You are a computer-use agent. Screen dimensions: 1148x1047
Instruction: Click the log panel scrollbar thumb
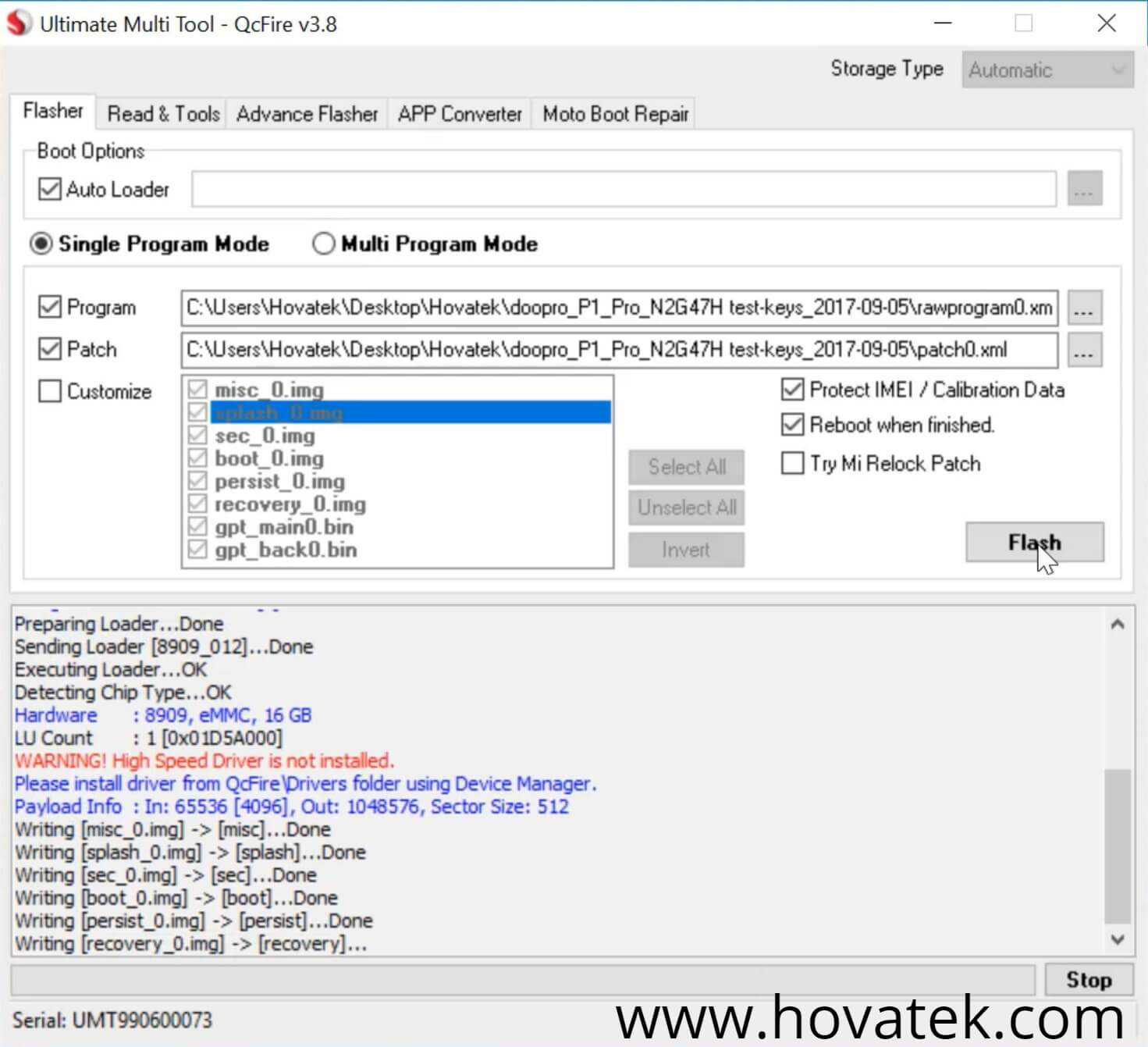pyautogui.click(x=1117, y=845)
